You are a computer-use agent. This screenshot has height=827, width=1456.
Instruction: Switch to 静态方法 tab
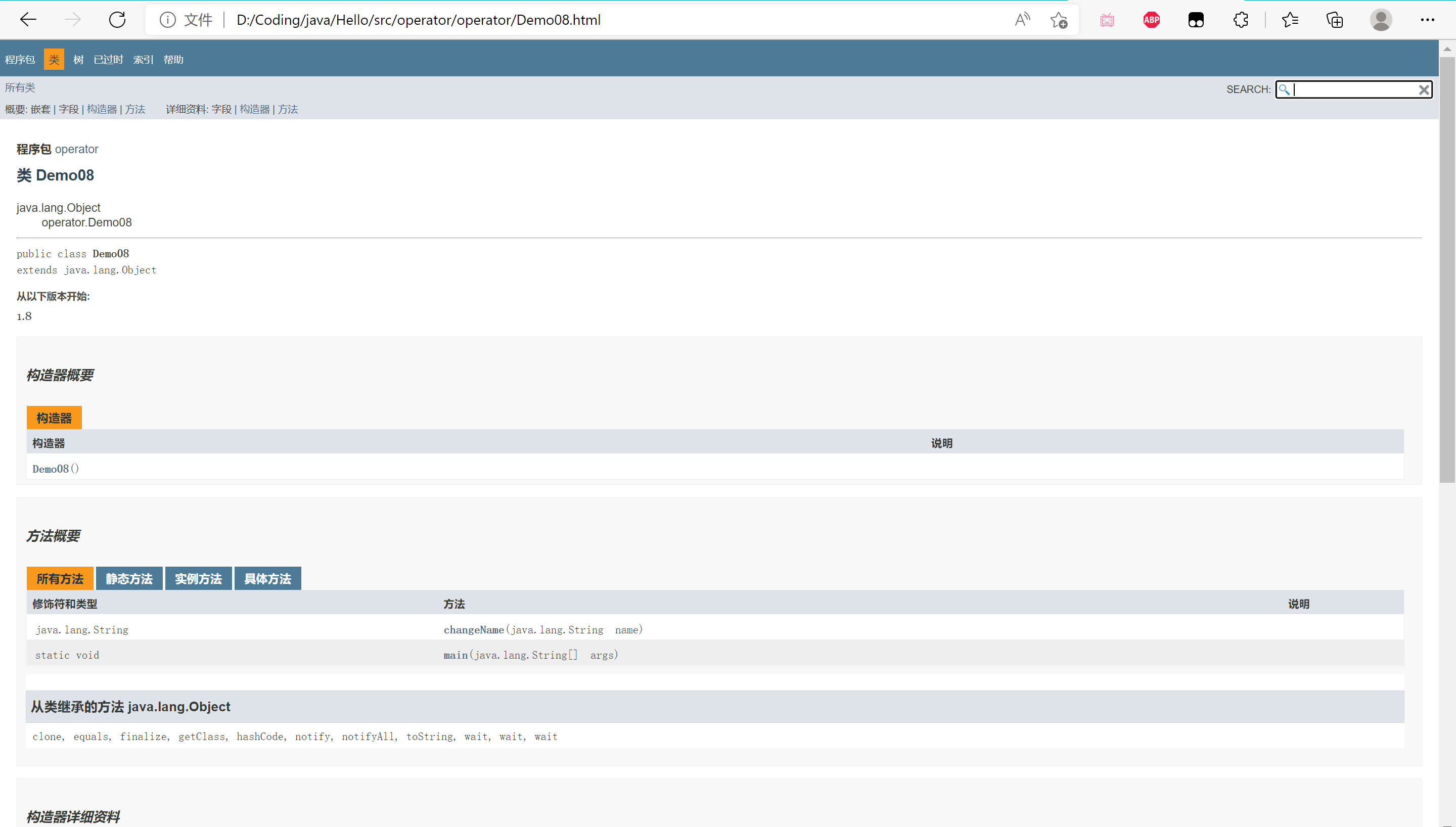pos(129,579)
